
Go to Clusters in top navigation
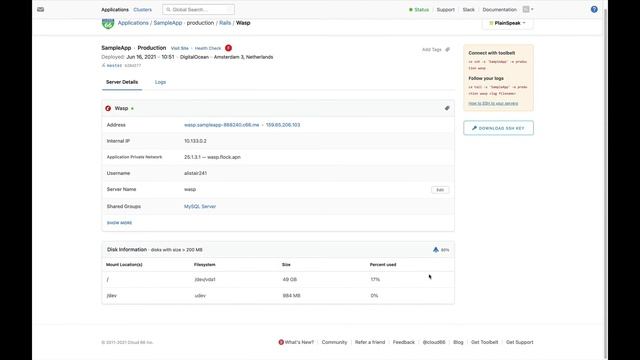[142, 9]
